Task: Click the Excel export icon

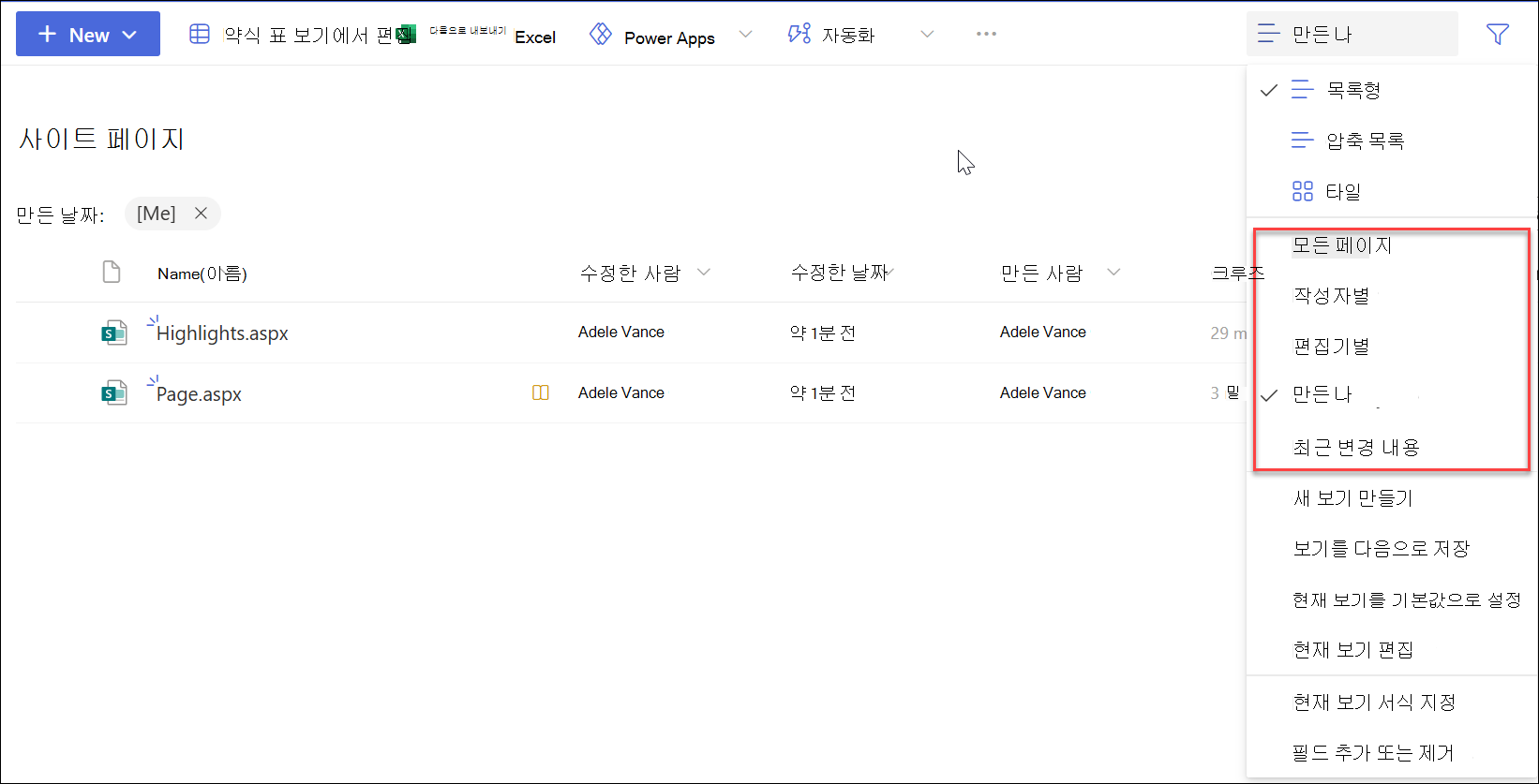Action: [x=407, y=36]
